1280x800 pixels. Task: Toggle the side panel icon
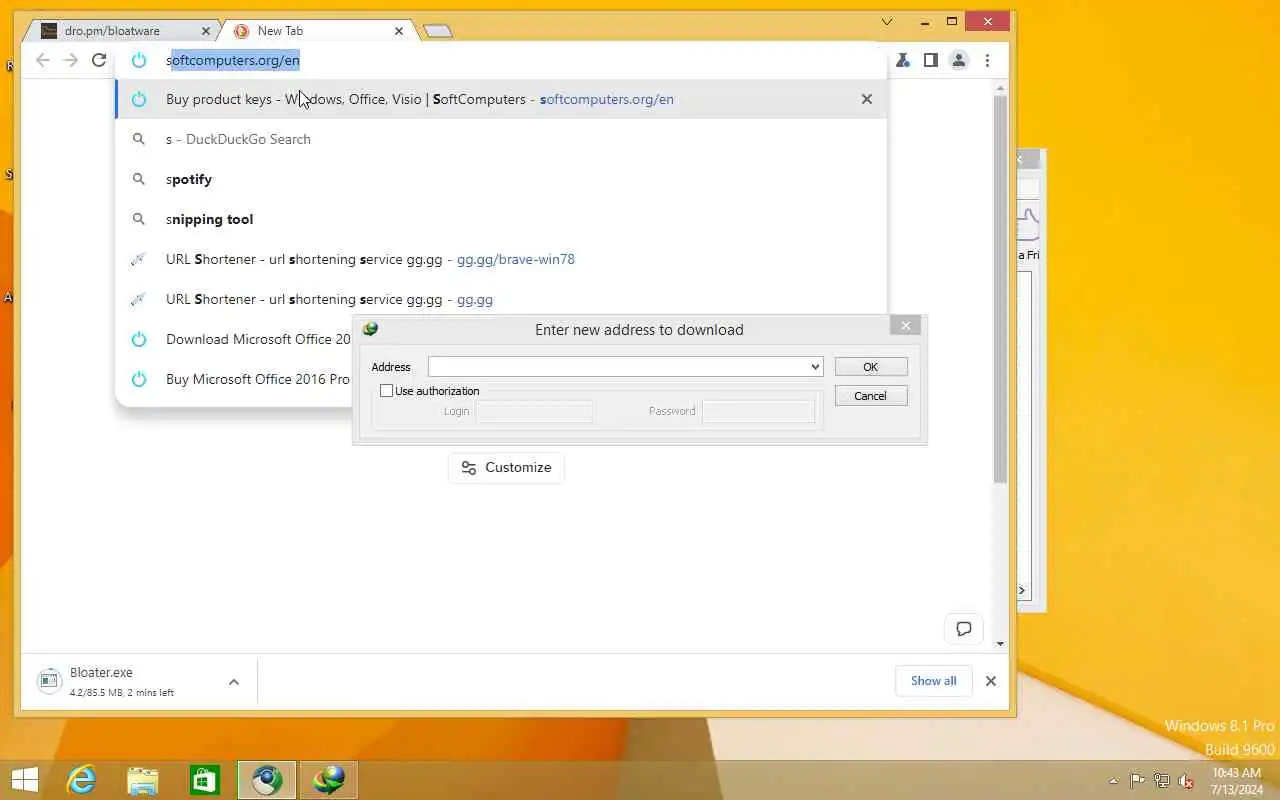point(930,60)
